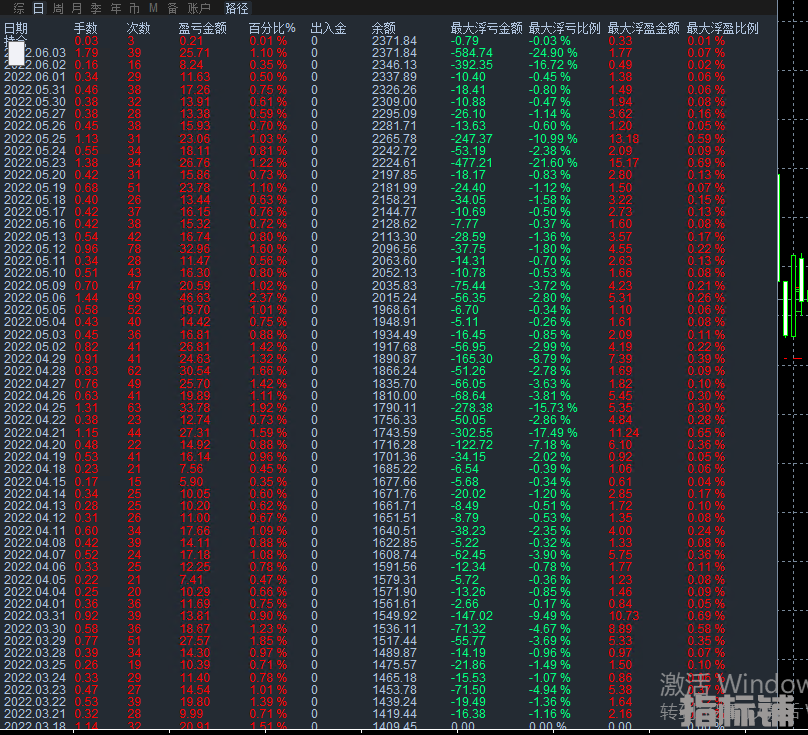Switch to the 月 monthly tab

point(77,8)
